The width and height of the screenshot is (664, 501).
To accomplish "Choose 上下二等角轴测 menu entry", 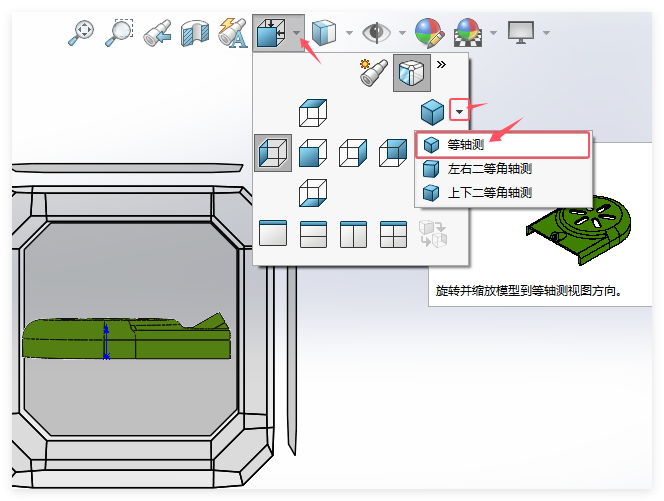I will (503, 193).
